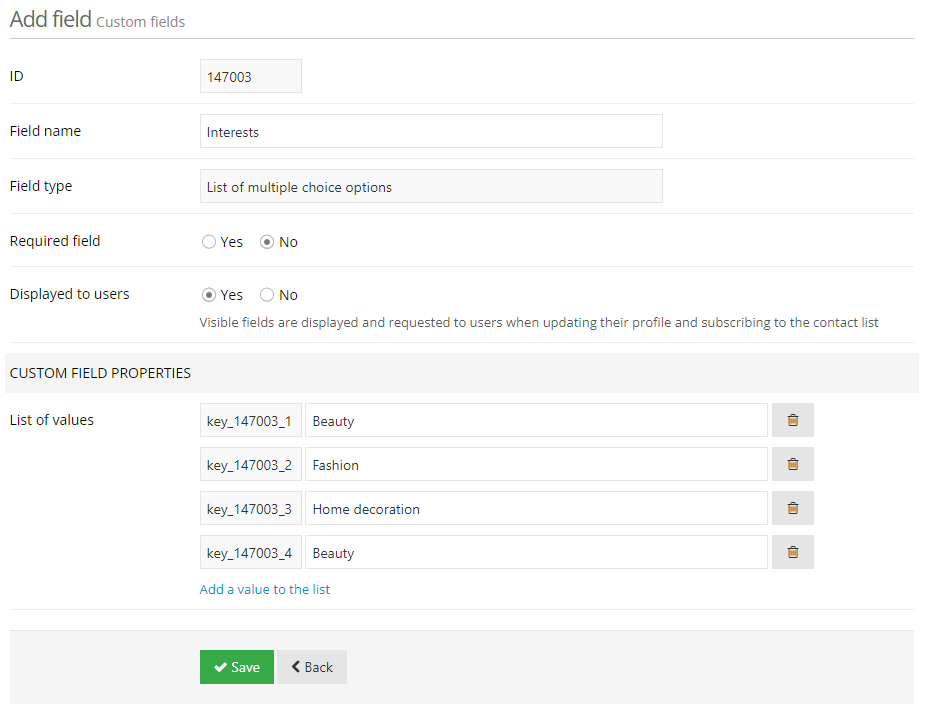Save the custom field

pyautogui.click(x=237, y=667)
